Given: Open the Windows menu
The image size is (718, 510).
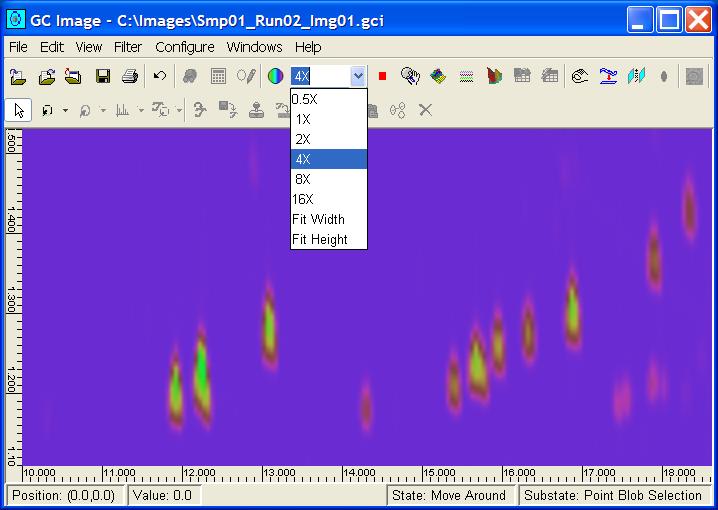Looking at the screenshot, I should [254, 47].
